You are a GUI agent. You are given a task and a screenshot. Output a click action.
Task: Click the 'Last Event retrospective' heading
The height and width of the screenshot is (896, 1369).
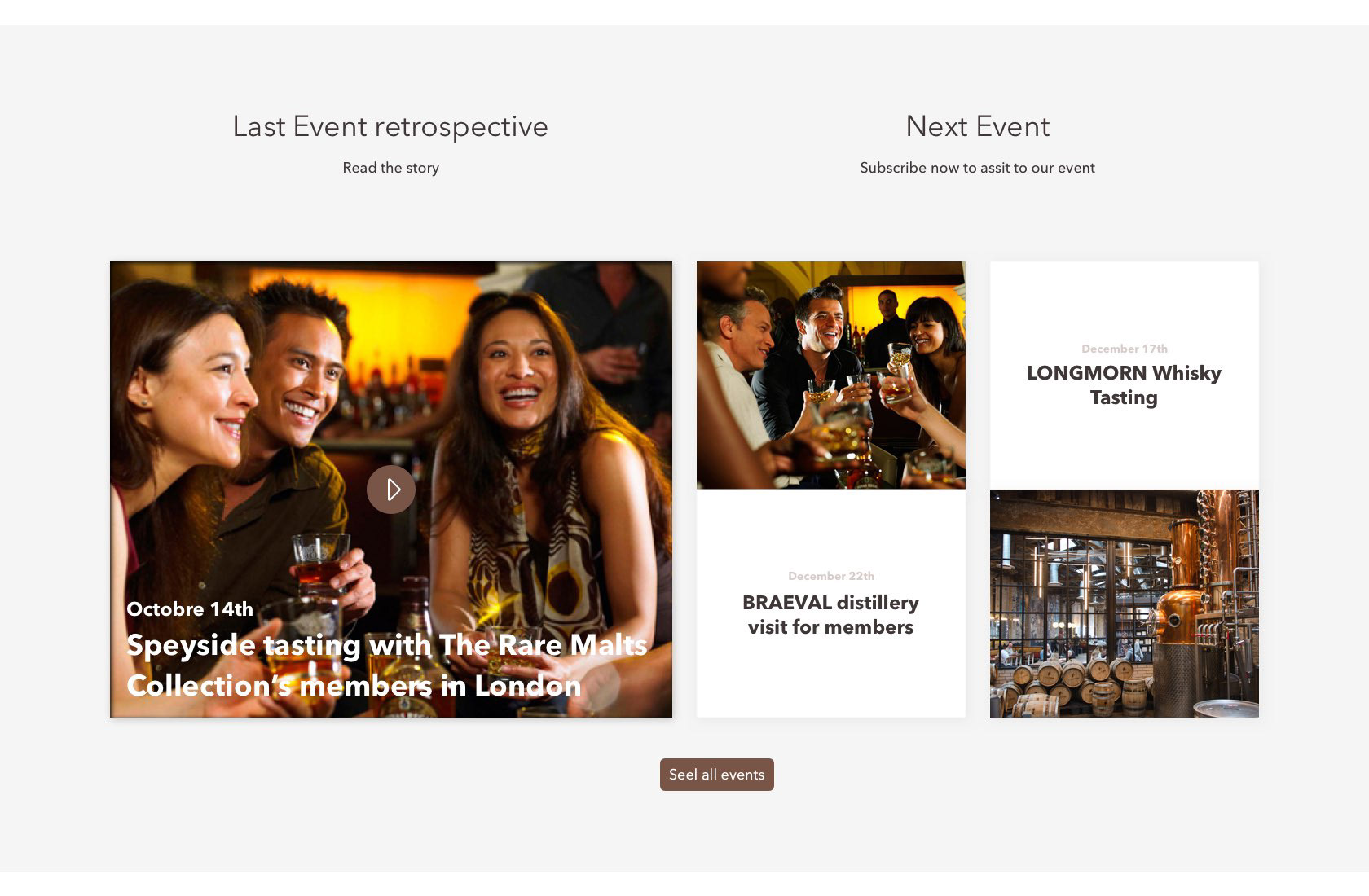click(x=390, y=126)
